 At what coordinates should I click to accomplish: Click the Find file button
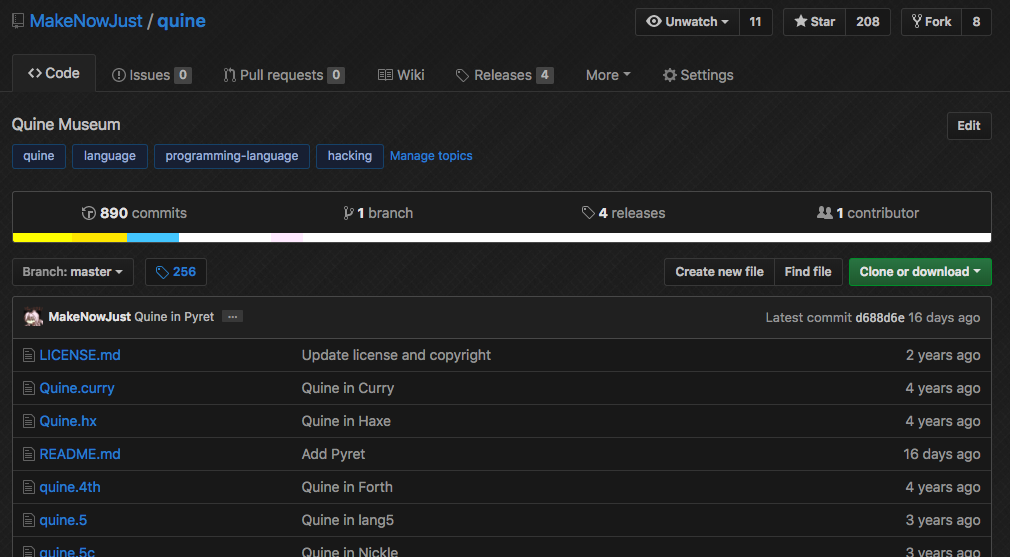click(808, 272)
